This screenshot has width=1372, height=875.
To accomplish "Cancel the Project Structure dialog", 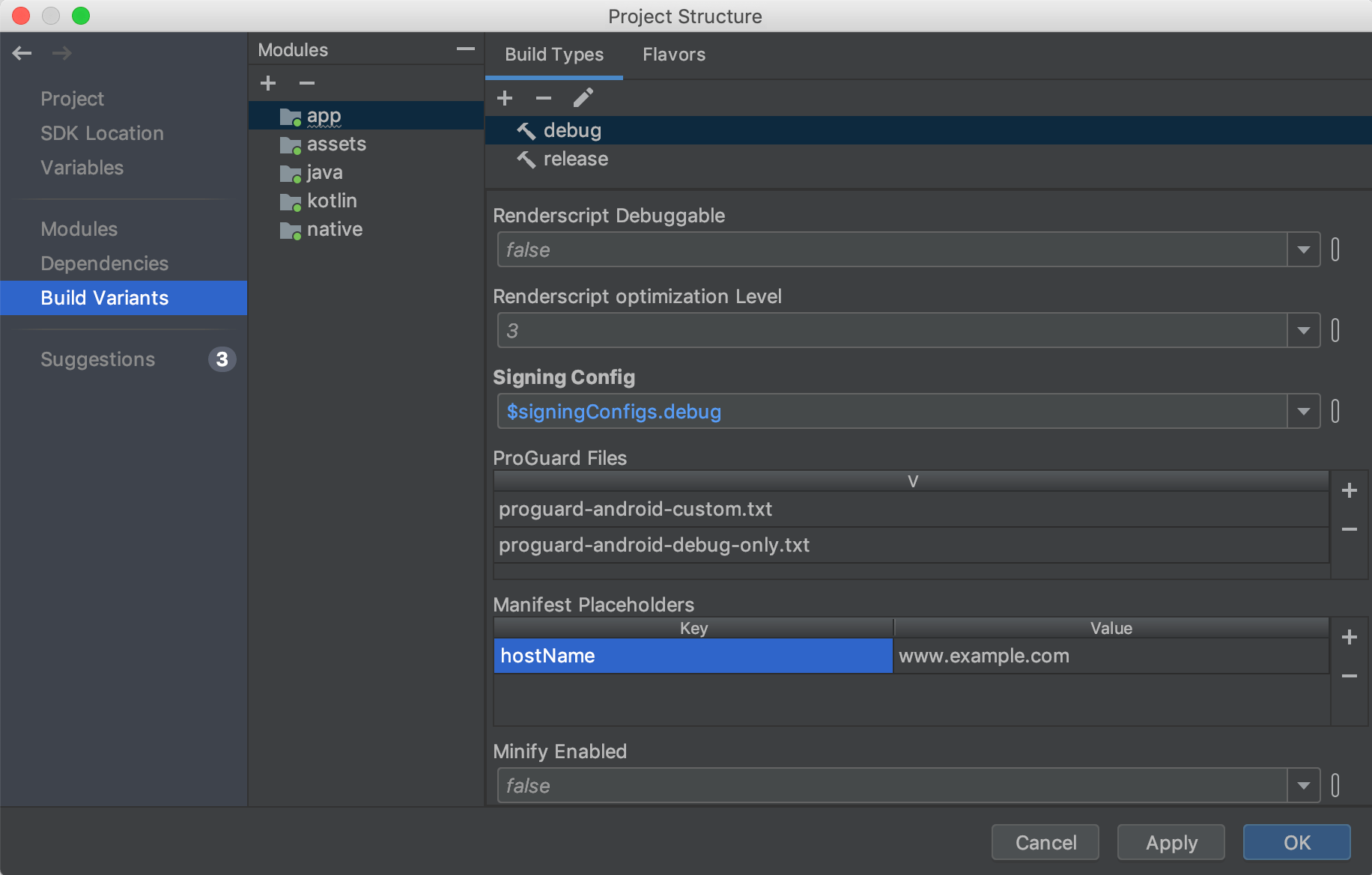I will (x=1045, y=842).
